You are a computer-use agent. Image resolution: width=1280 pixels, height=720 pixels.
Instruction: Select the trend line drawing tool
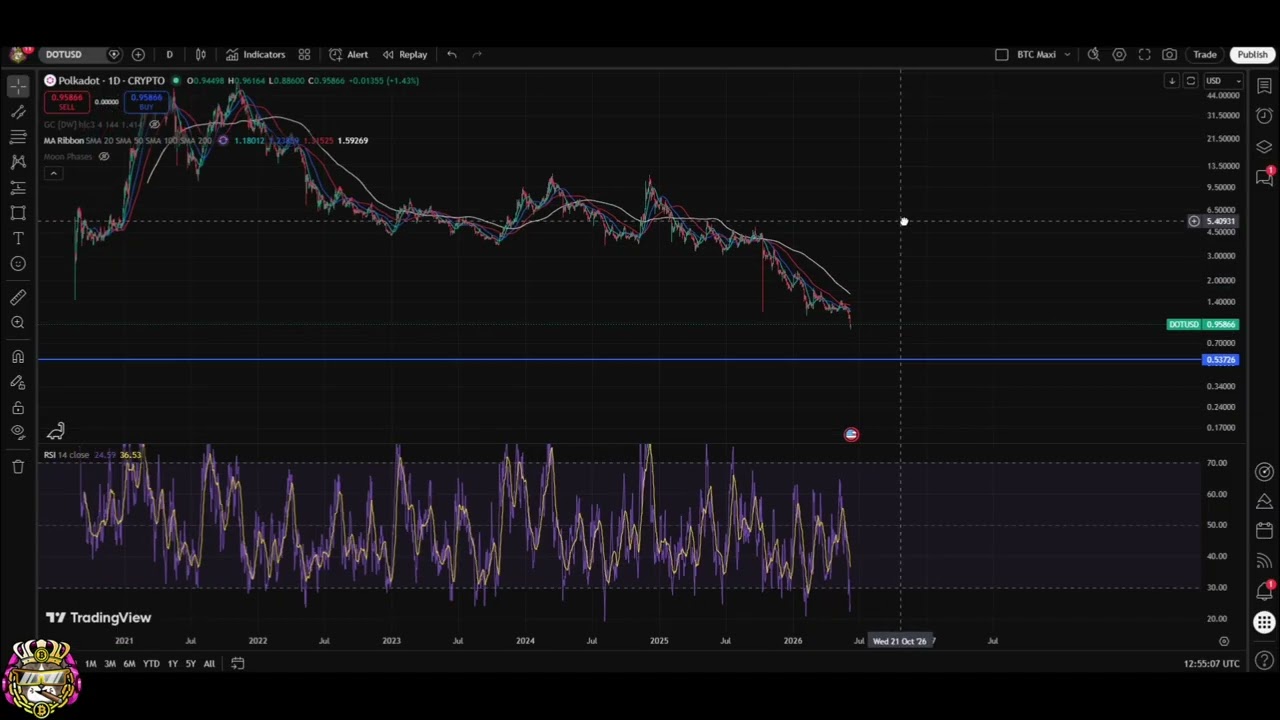(x=18, y=112)
